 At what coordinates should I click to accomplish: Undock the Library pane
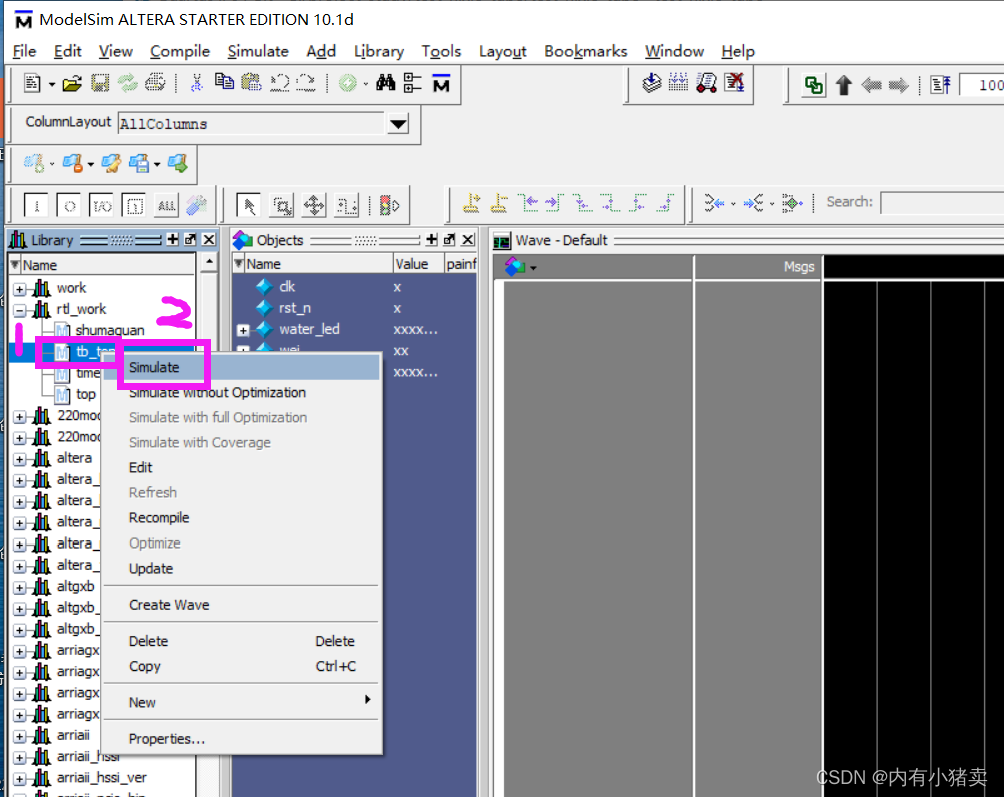point(190,239)
